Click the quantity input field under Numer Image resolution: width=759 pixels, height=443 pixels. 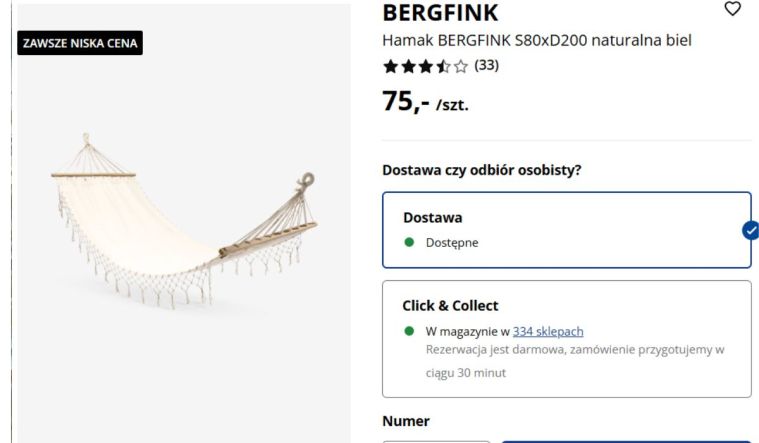[436, 440]
